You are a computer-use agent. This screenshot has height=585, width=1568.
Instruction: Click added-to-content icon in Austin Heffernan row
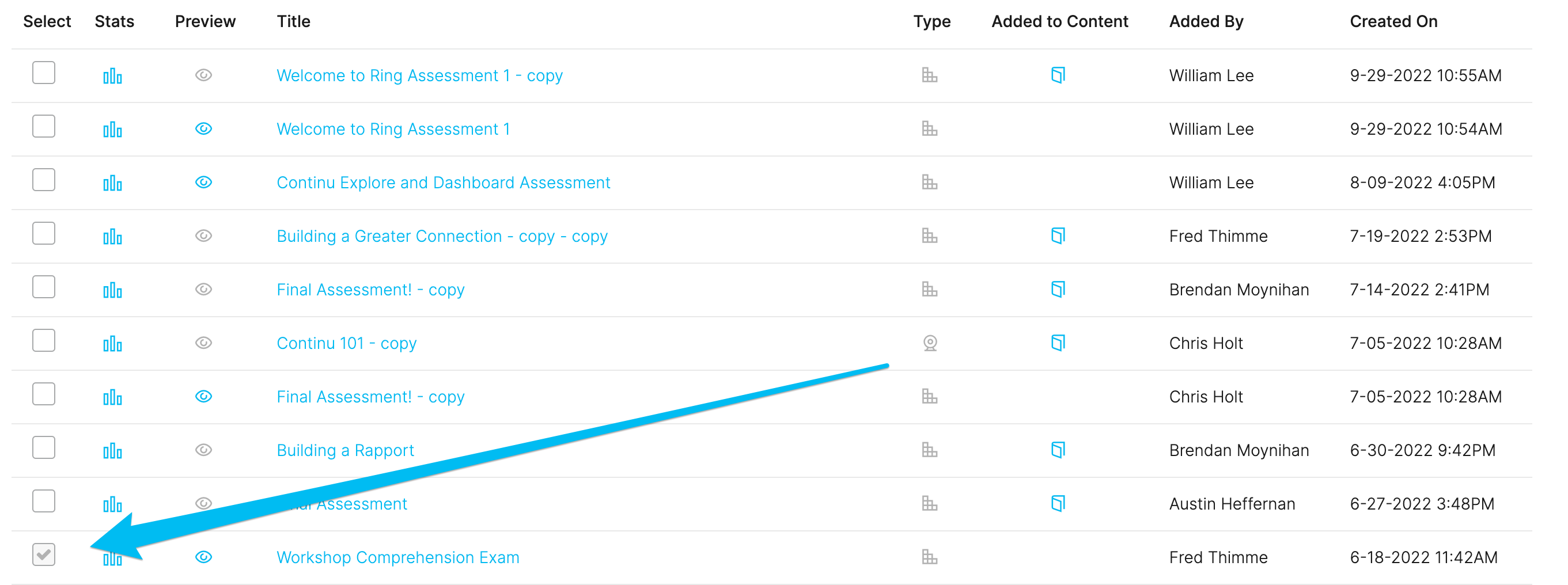click(x=1058, y=503)
